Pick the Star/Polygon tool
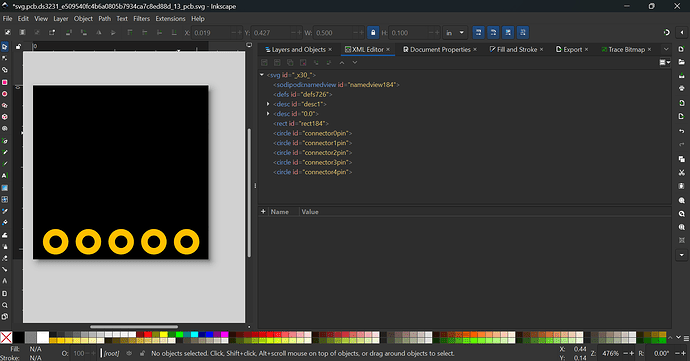Viewport: 690px width, 361px height. (5, 106)
